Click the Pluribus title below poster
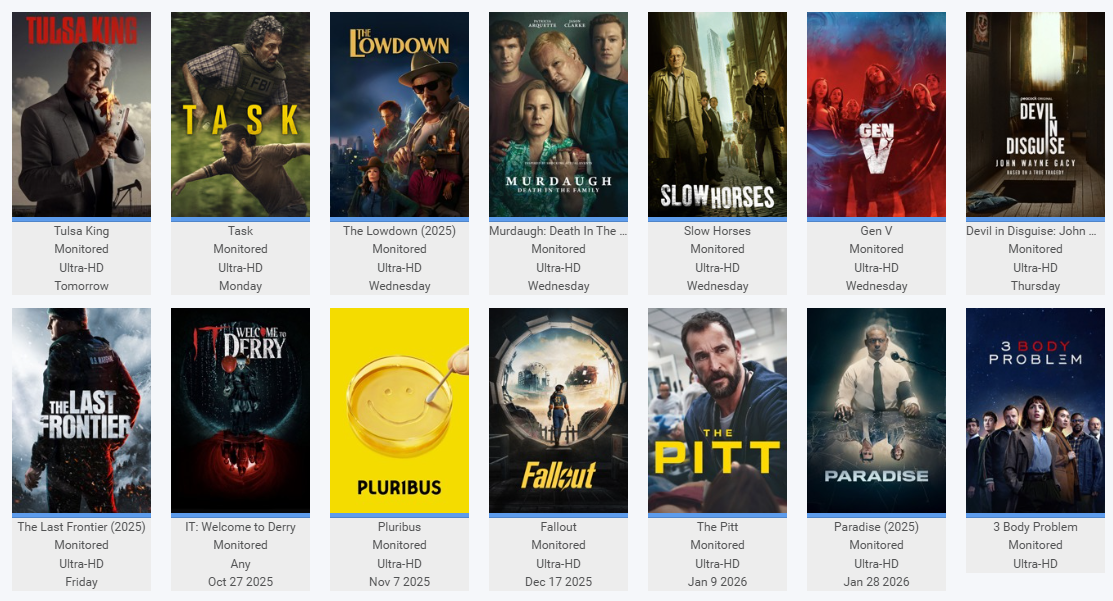 coord(400,526)
